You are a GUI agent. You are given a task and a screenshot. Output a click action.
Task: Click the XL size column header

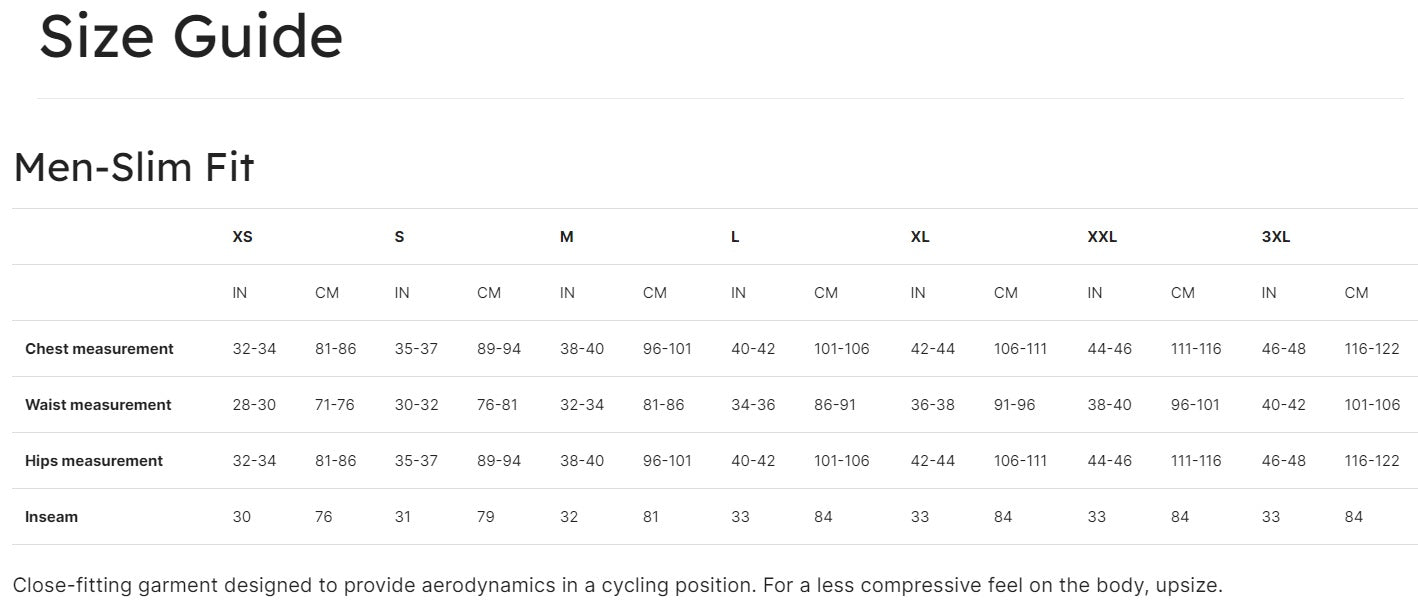click(920, 237)
